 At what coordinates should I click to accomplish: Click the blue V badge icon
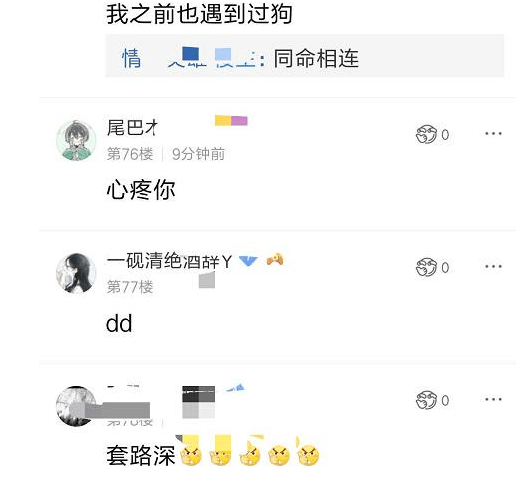coord(248,261)
